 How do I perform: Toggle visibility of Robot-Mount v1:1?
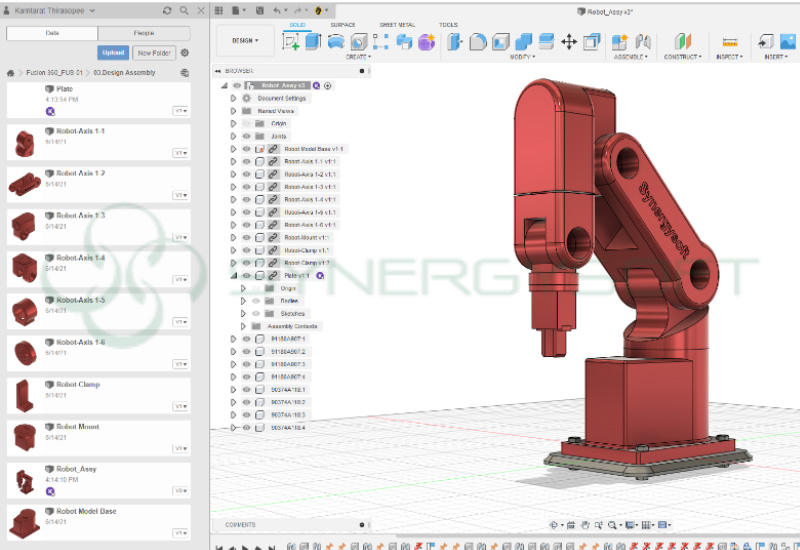(x=246, y=238)
